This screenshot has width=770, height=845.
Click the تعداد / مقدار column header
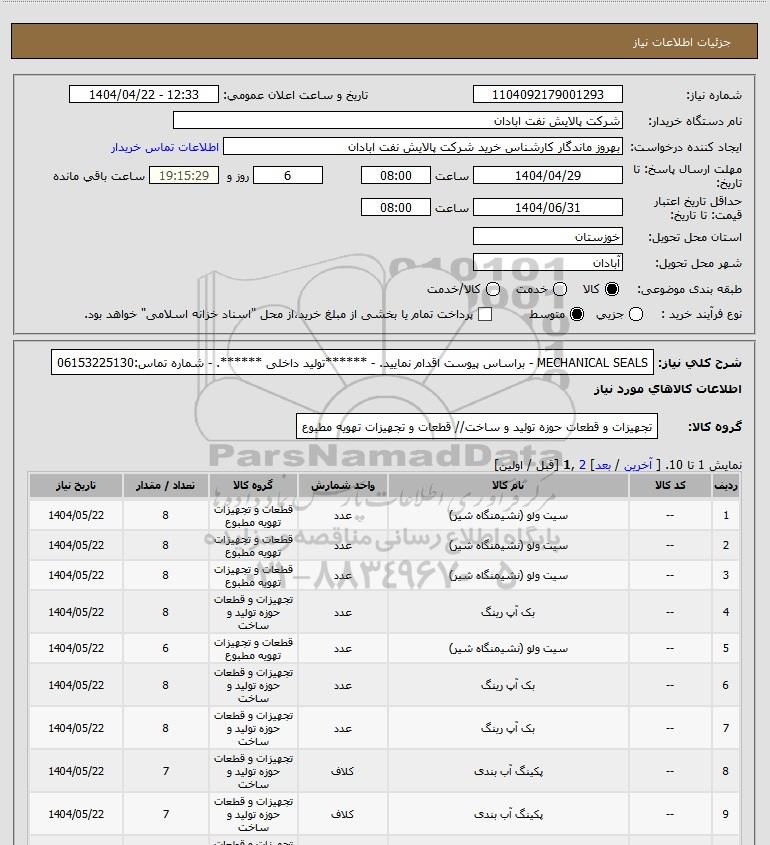(x=165, y=486)
